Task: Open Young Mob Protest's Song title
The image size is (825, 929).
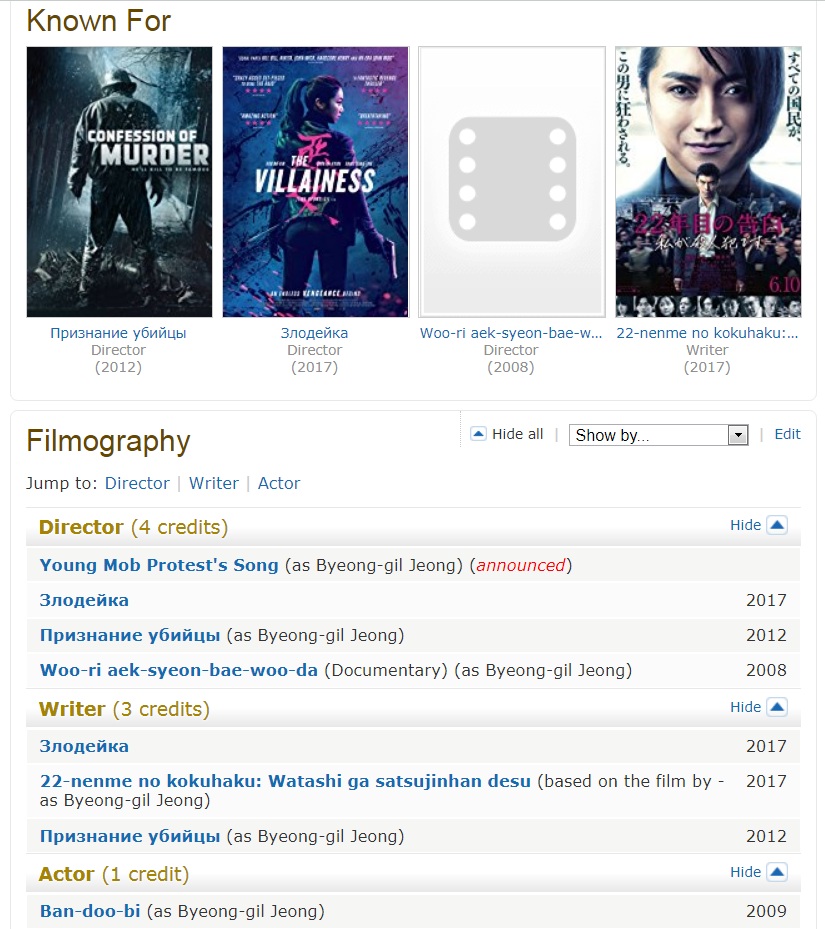Action: click(x=159, y=565)
